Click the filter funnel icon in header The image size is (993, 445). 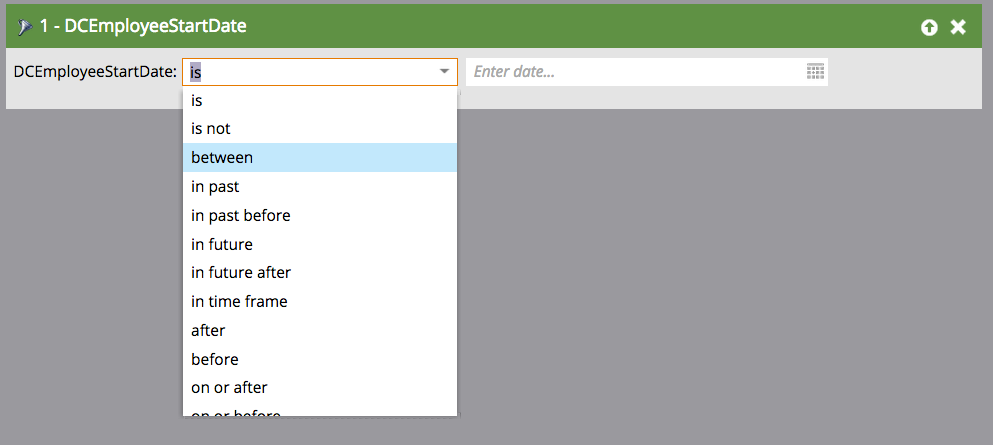[x=25, y=27]
